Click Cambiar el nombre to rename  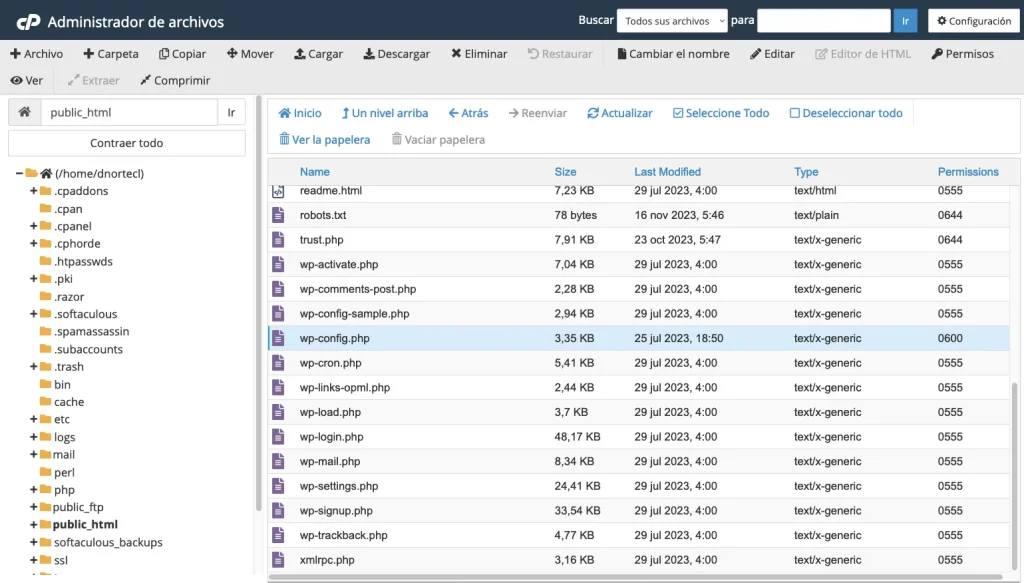673,54
